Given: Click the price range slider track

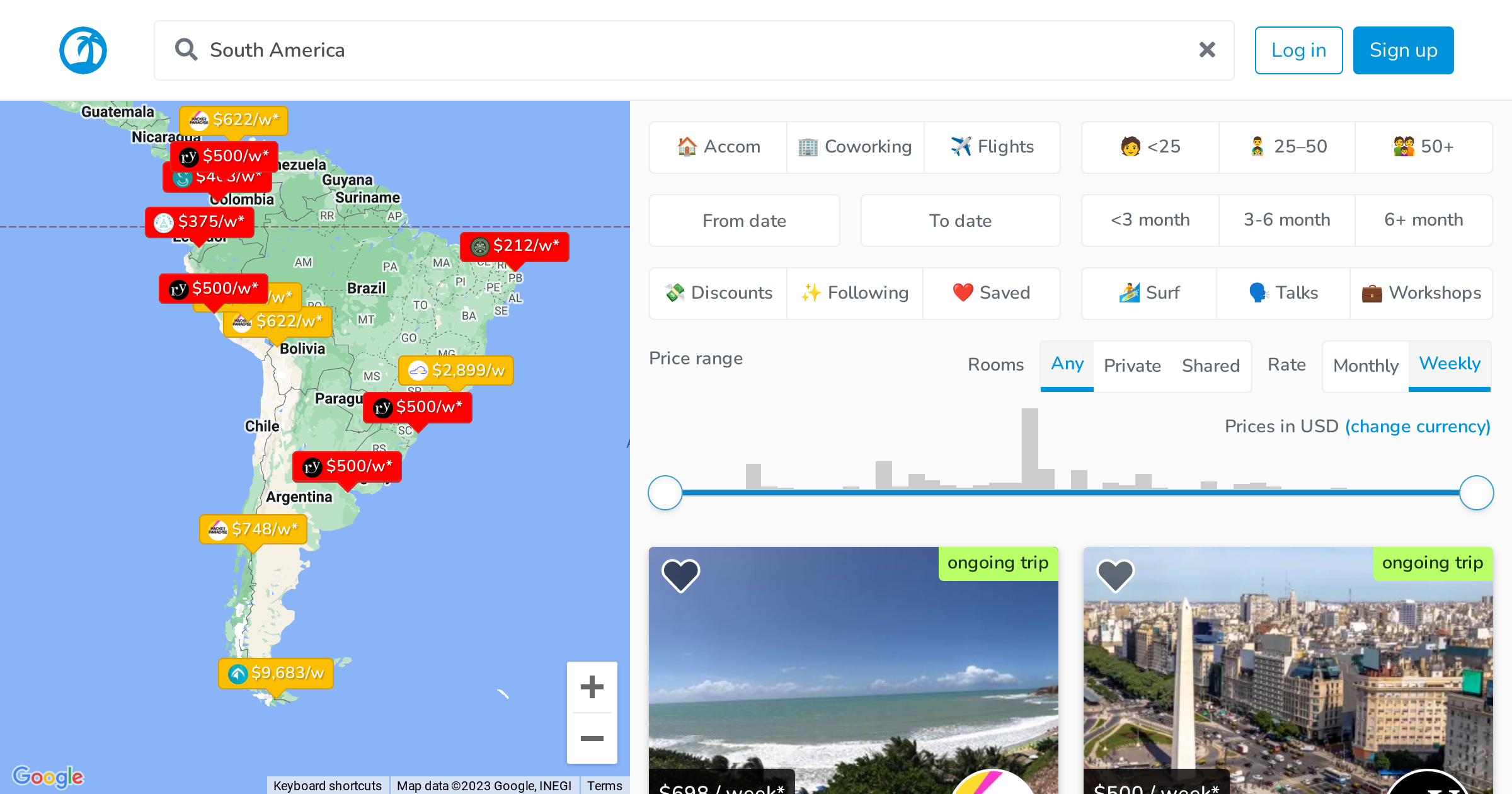Looking at the screenshot, I should click(1071, 493).
